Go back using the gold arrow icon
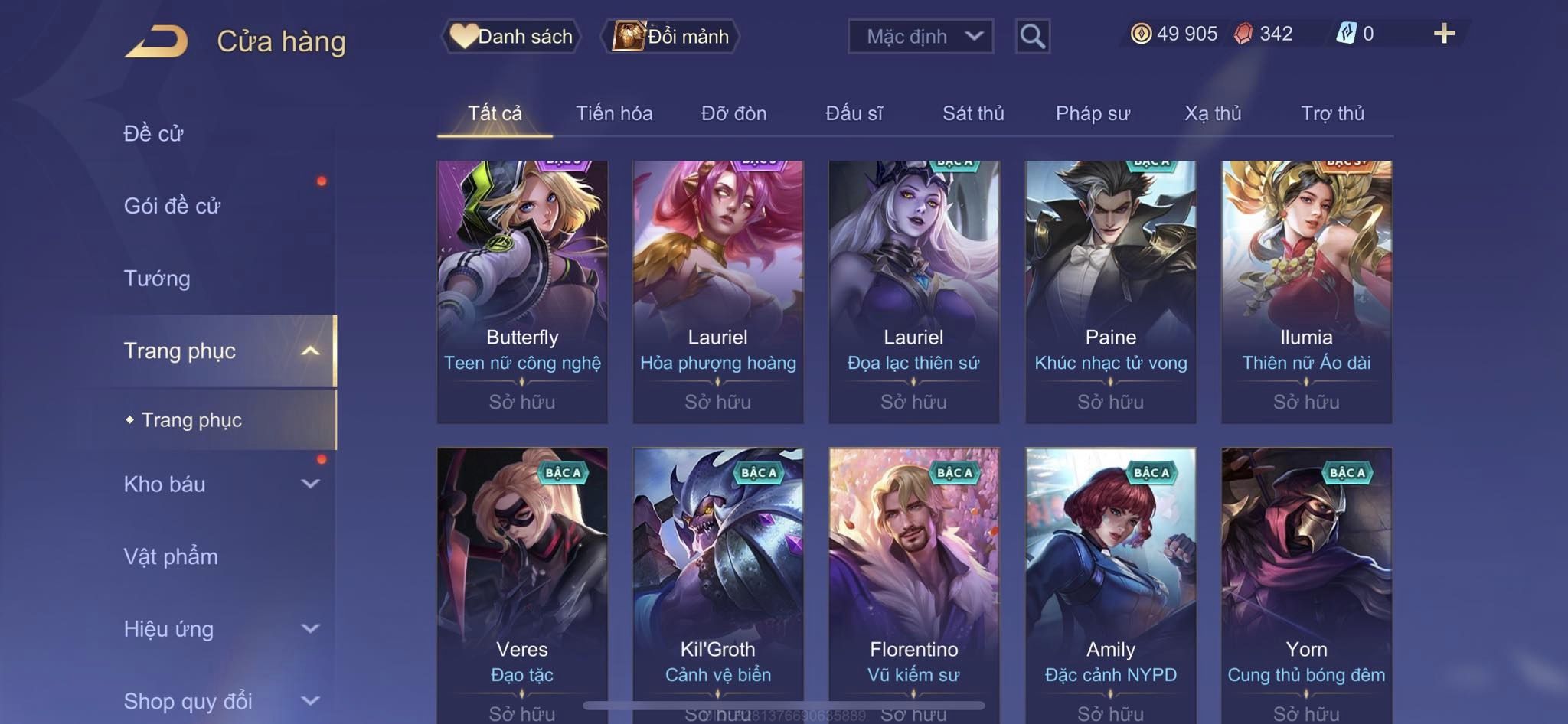Image resolution: width=1568 pixels, height=724 pixels. point(156,41)
